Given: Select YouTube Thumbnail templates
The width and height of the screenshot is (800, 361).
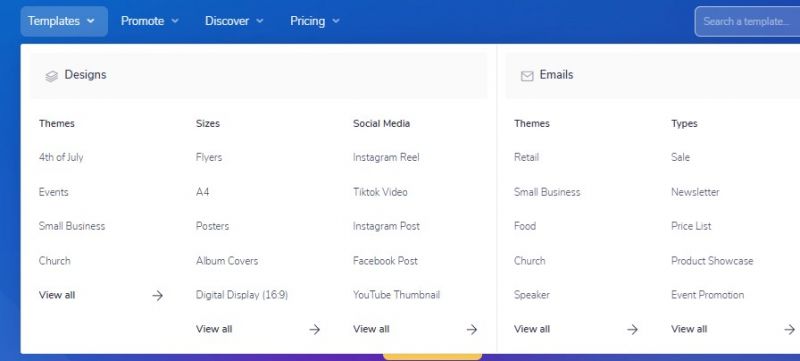Looking at the screenshot, I should point(396,295).
